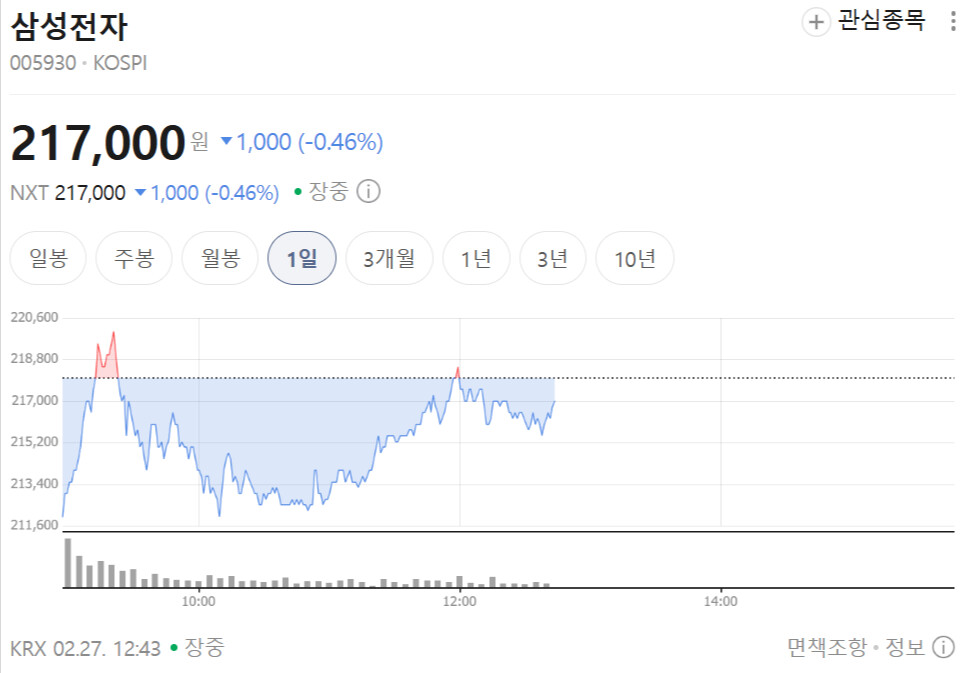The width and height of the screenshot is (960, 673).
Task: Open the three-dot more options menu
Action: [x=951, y=22]
